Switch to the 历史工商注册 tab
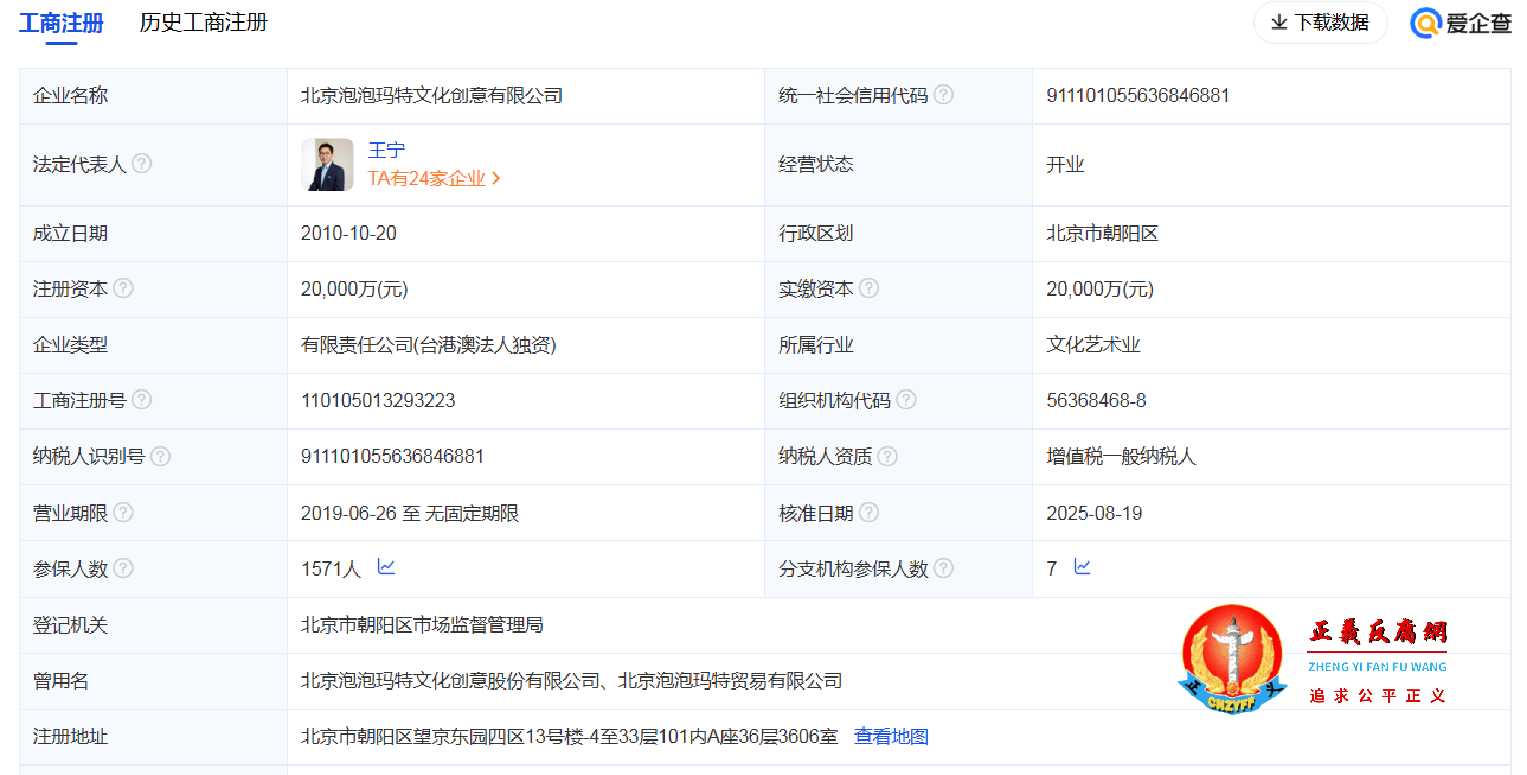 tap(204, 22)
